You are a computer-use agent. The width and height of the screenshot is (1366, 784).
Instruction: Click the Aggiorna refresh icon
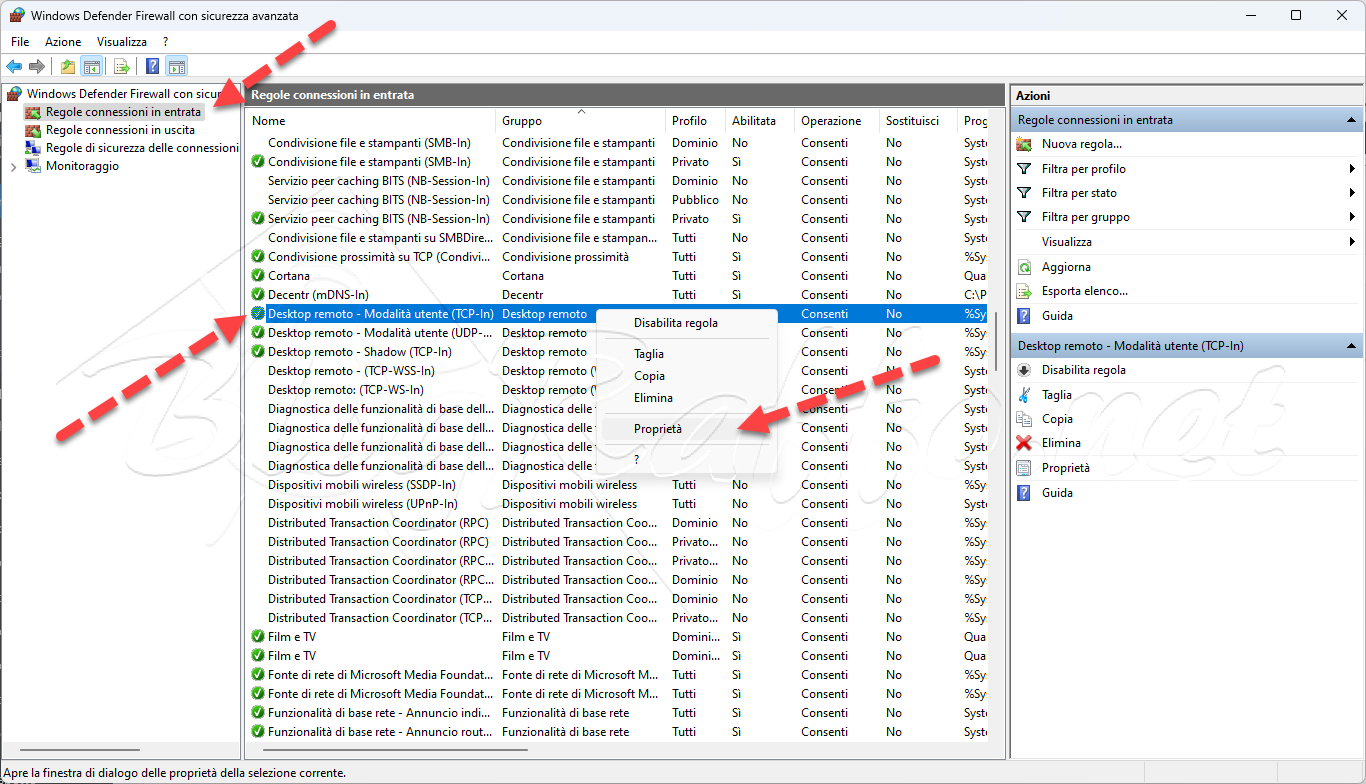tap(1024, 267)
